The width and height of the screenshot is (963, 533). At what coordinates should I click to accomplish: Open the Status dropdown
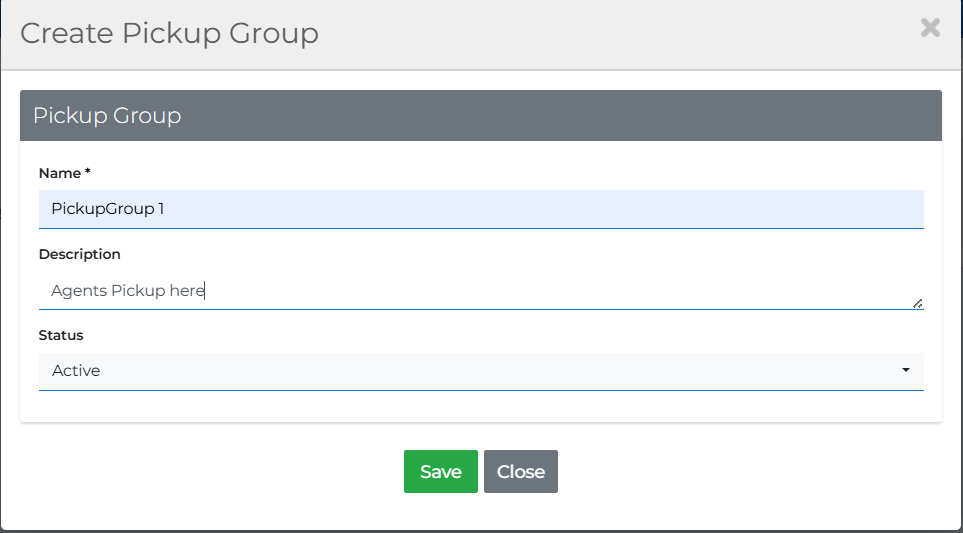[x=480, y=371]
